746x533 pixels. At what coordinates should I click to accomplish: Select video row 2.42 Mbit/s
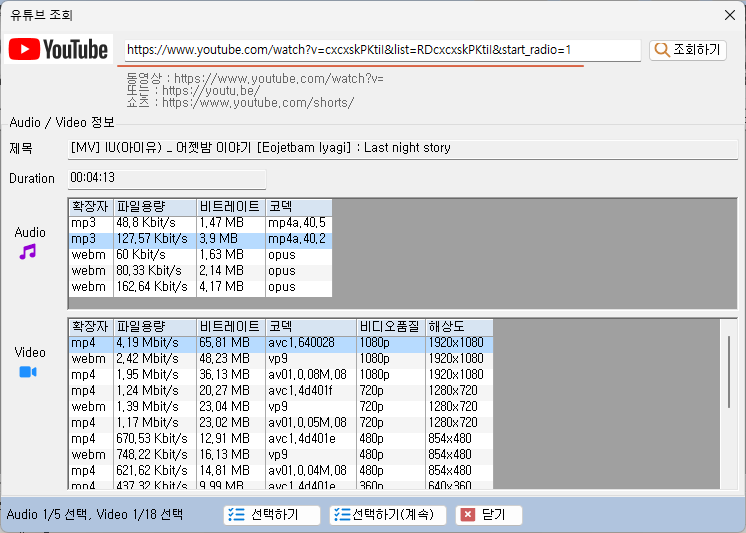[281, 359]
